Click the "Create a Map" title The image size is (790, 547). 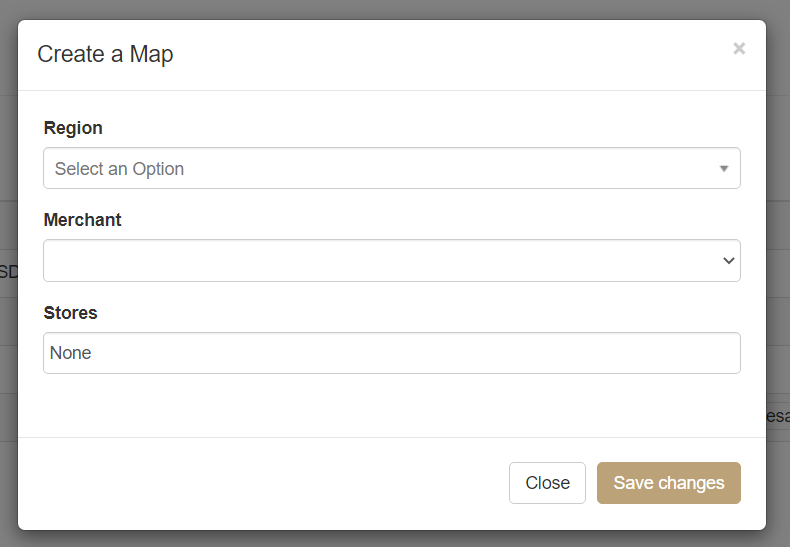pos(105,54)
